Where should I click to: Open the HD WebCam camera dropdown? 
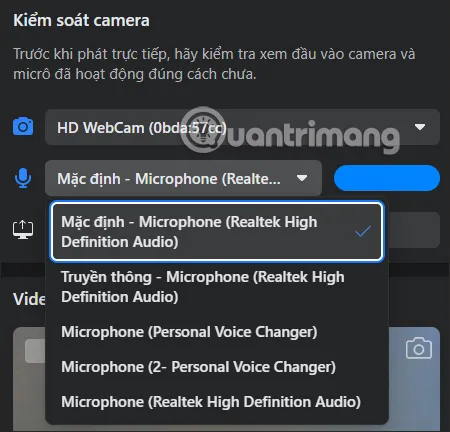242,127
